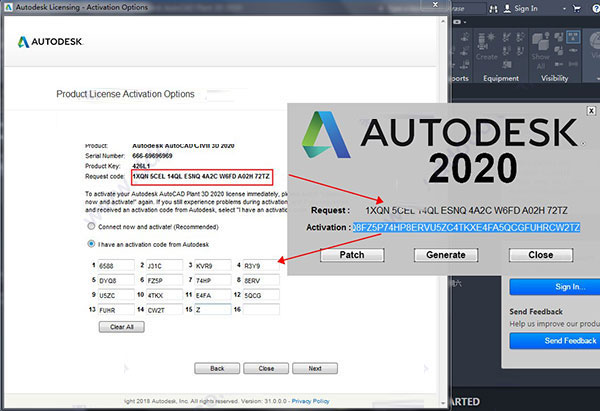
Task: Click scroll down arrow of licensing dialog scrollbar
Action: (x=443, y=403)
